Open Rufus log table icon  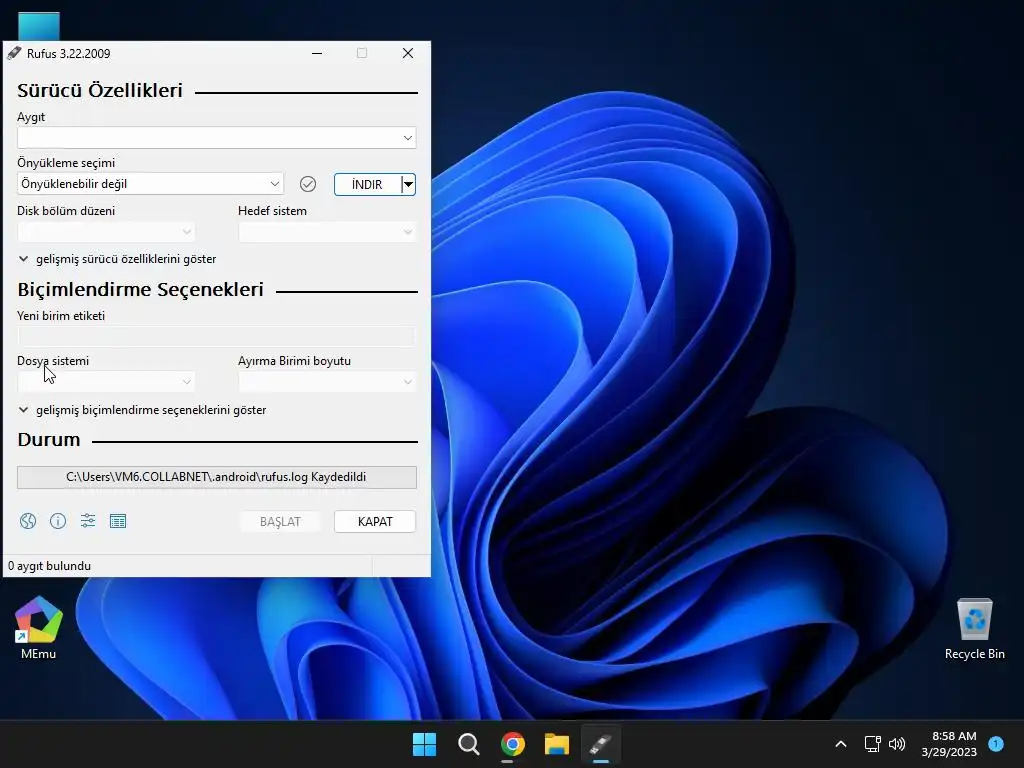[x=118, y=521]
